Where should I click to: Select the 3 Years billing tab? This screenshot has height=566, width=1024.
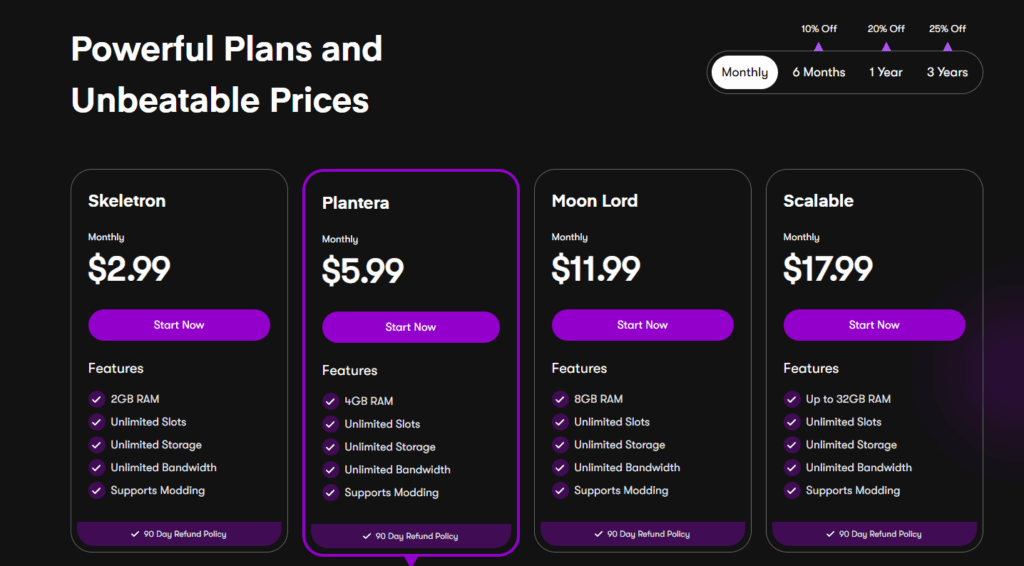947,72
